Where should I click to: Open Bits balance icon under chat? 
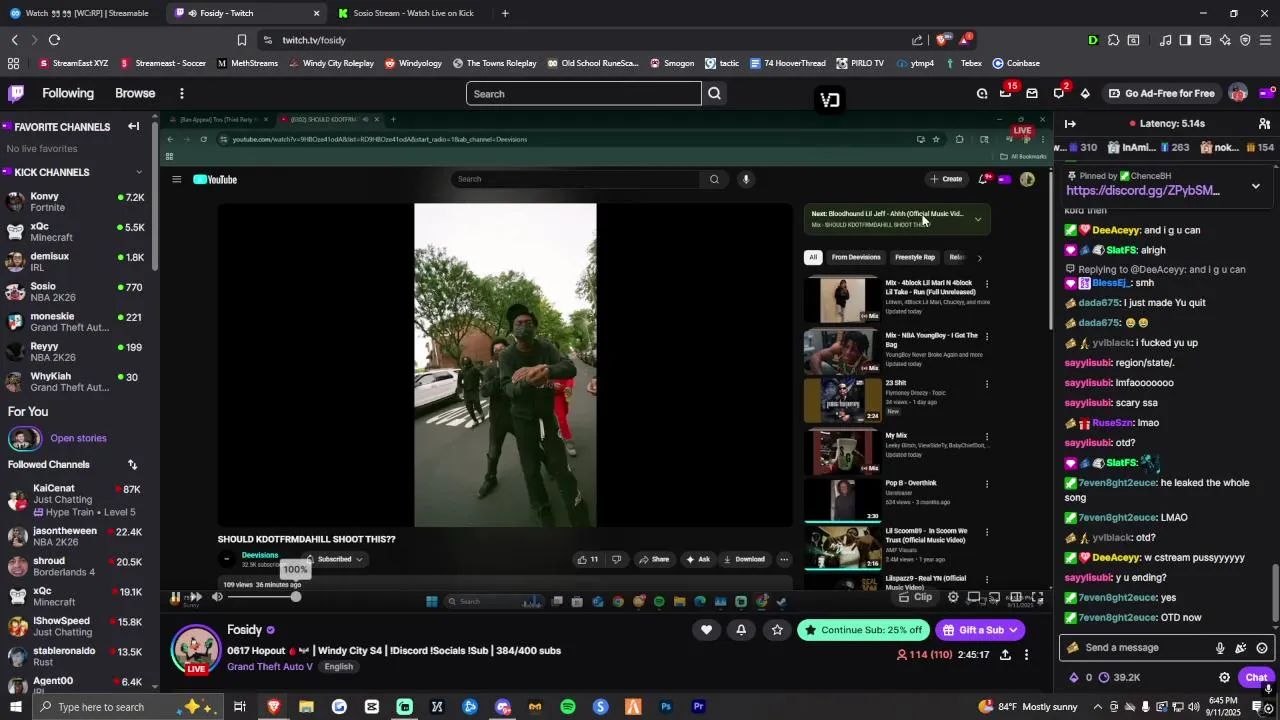point(1074,677)
